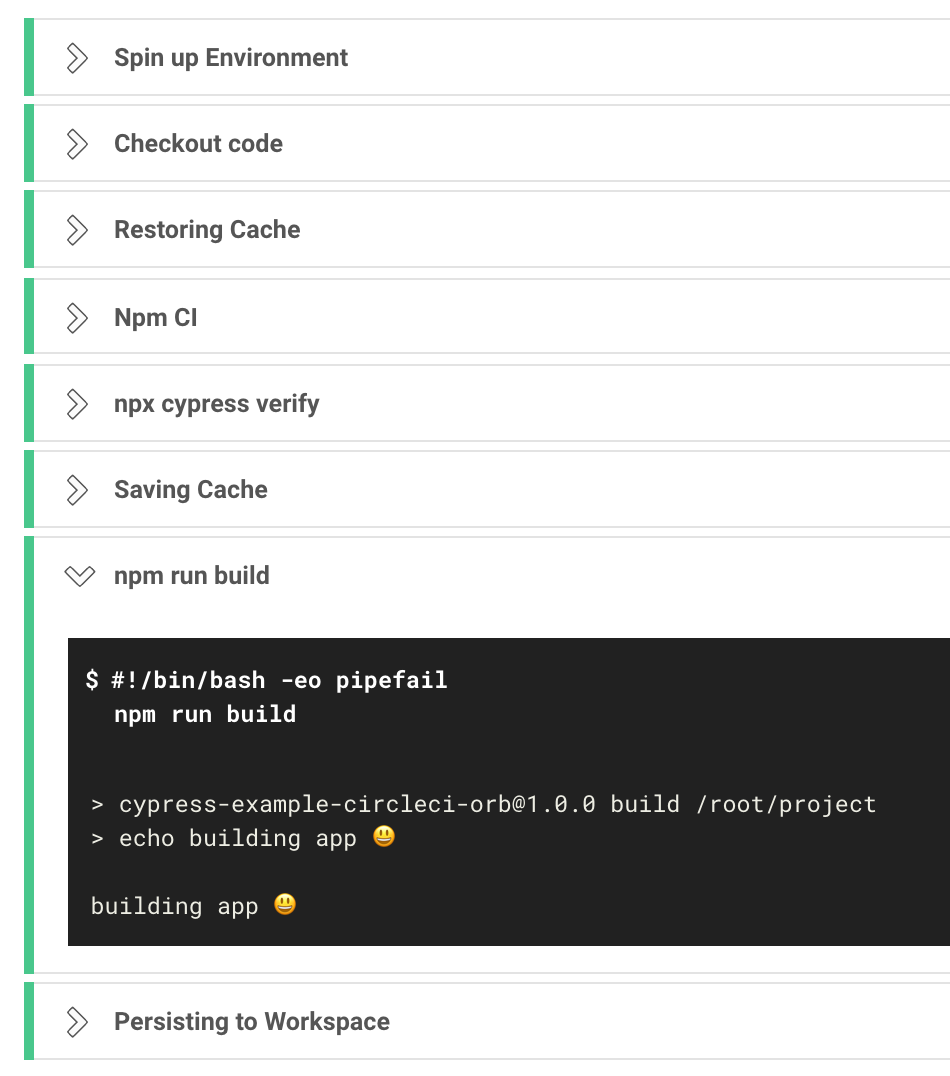Click inside the black terminal output area

[500, 790]
